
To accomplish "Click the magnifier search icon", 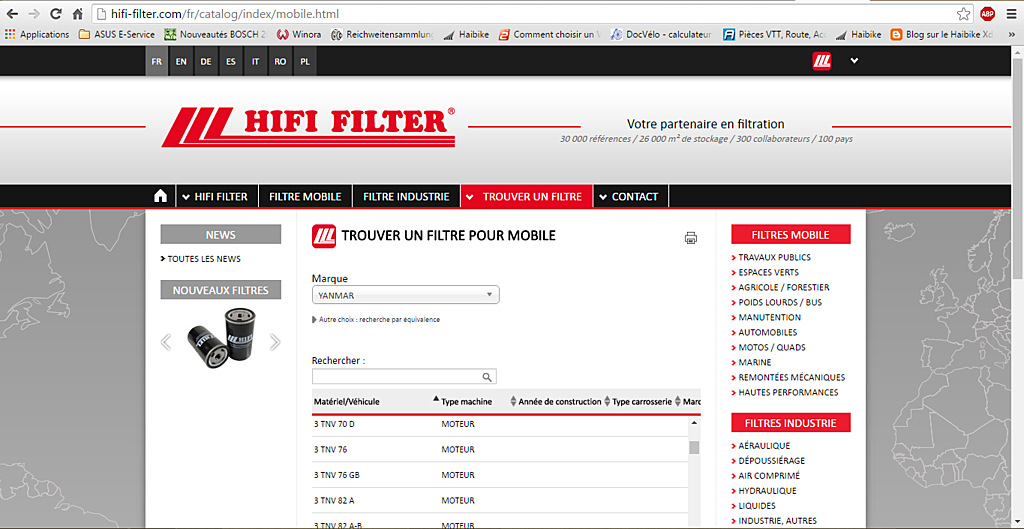I will (x=487, y=377).
